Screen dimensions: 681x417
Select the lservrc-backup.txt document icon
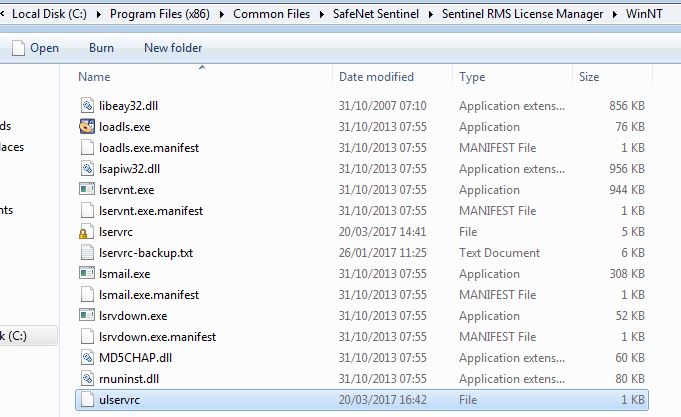(x=87, y=252)
